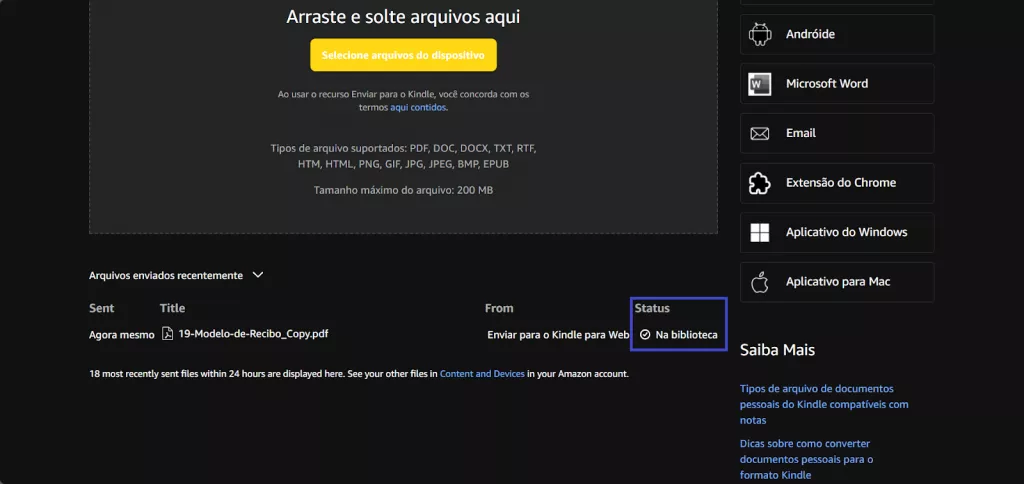Open Dicas sobre como converter documentos link
The image size is (1024, 484).
pos(807,459)
